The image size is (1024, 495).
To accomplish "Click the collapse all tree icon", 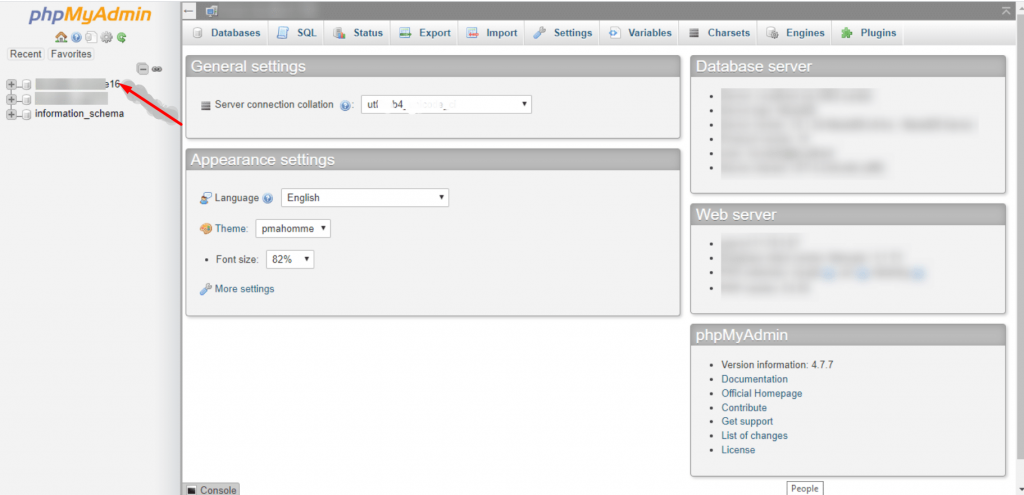I will (143, 68).
